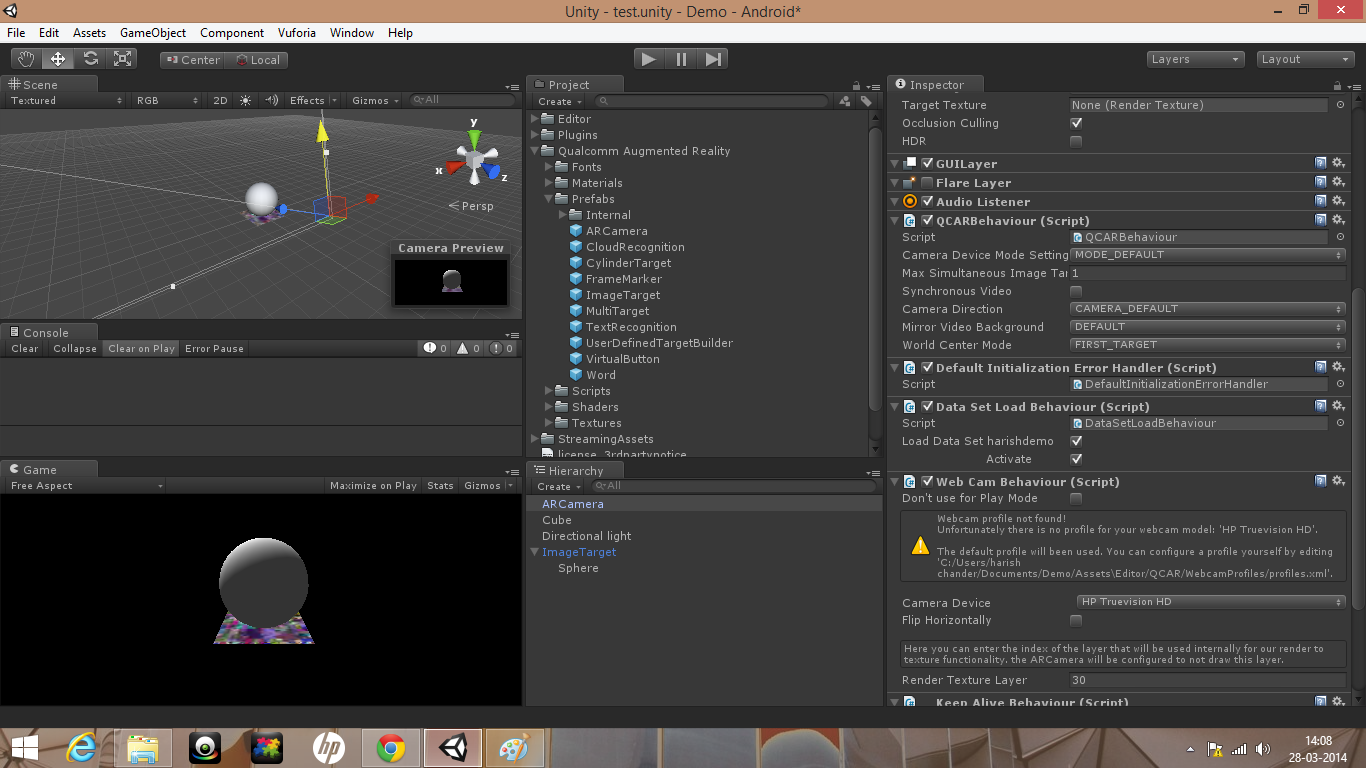Select the Move tool in the toolbar
The width and height of the screenshot is (1366, 768).
pos(58,59)
